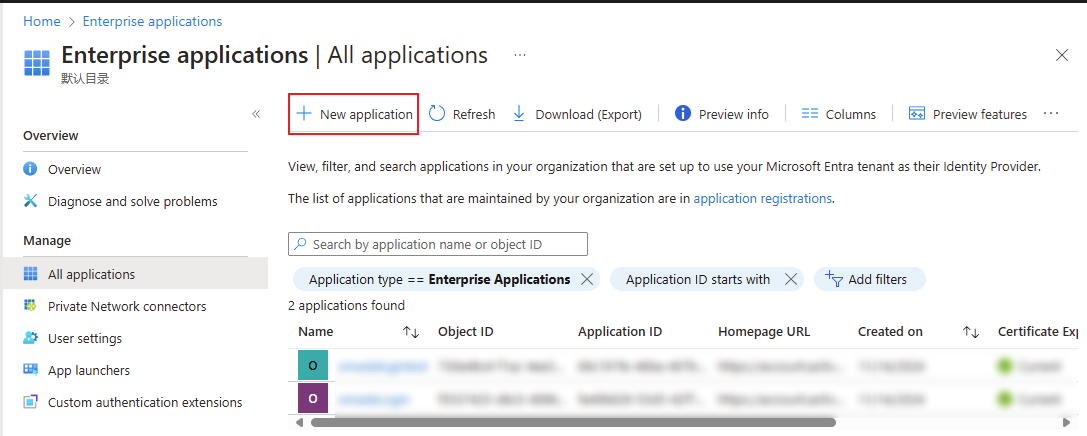Image resolution: width=1087 pixels, height=436 pixels.
Task: Click the magnifier icon in search box
Action: click(300, 244)
